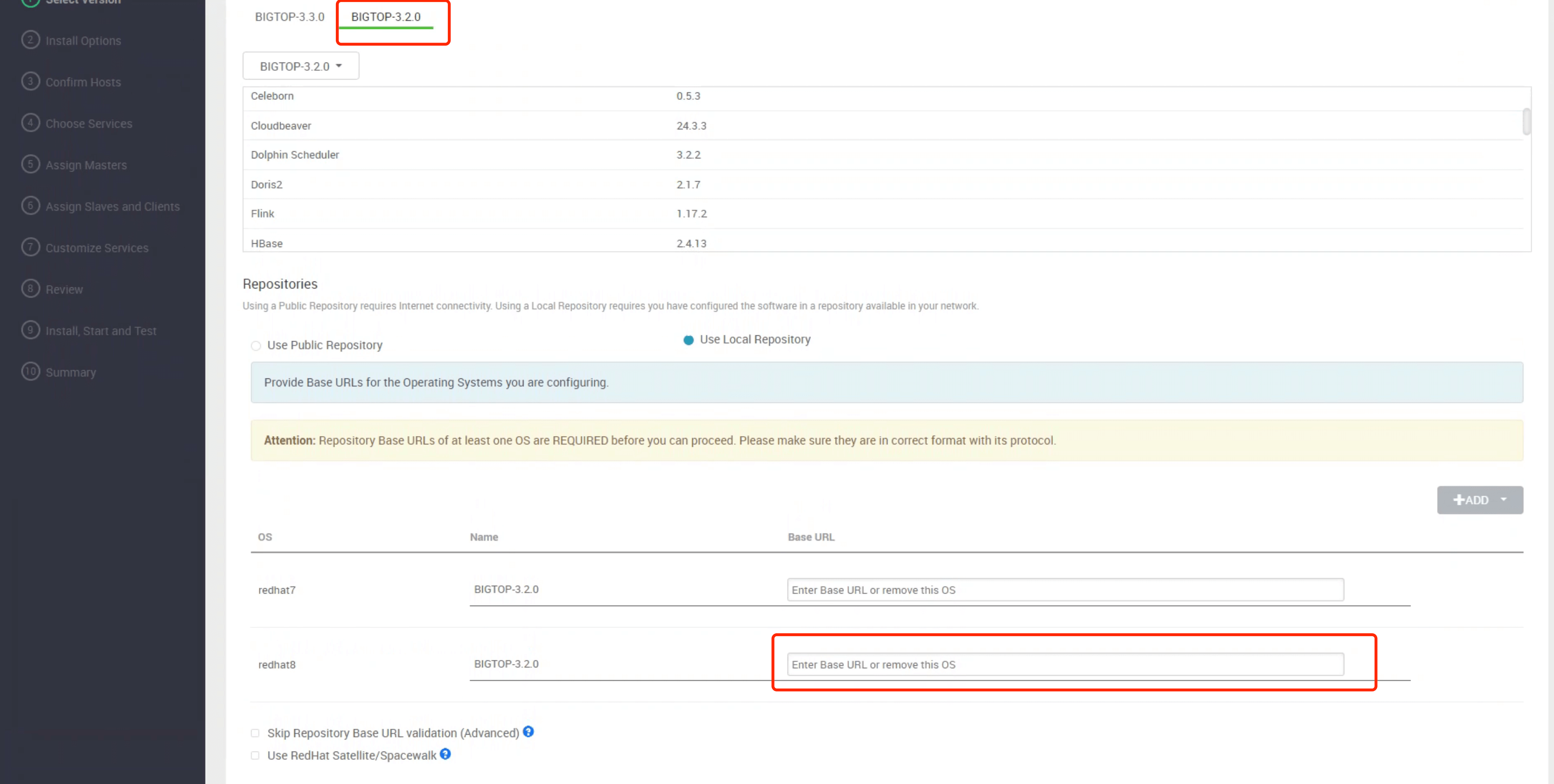Select the Review step in the sidebar
1554x784 pixels.
tap(31, 288)
